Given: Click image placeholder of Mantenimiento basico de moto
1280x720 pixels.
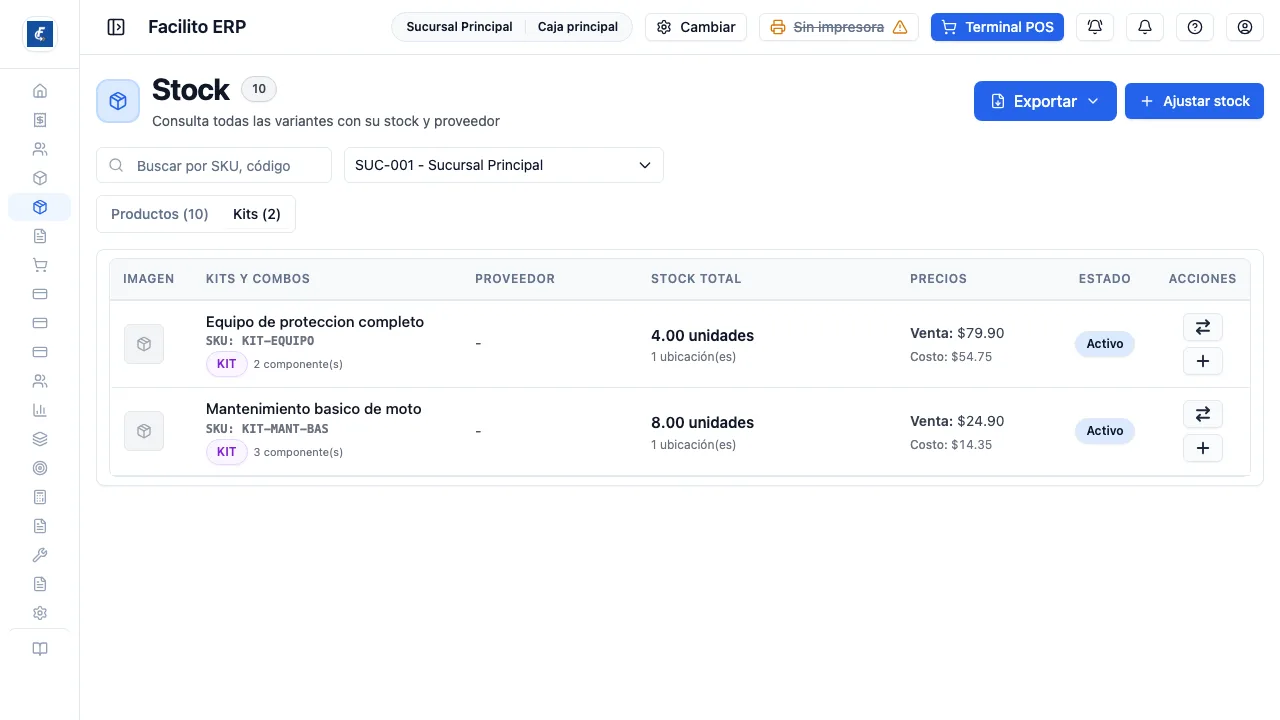Looking at the screenshot, I should pos(144,431).
